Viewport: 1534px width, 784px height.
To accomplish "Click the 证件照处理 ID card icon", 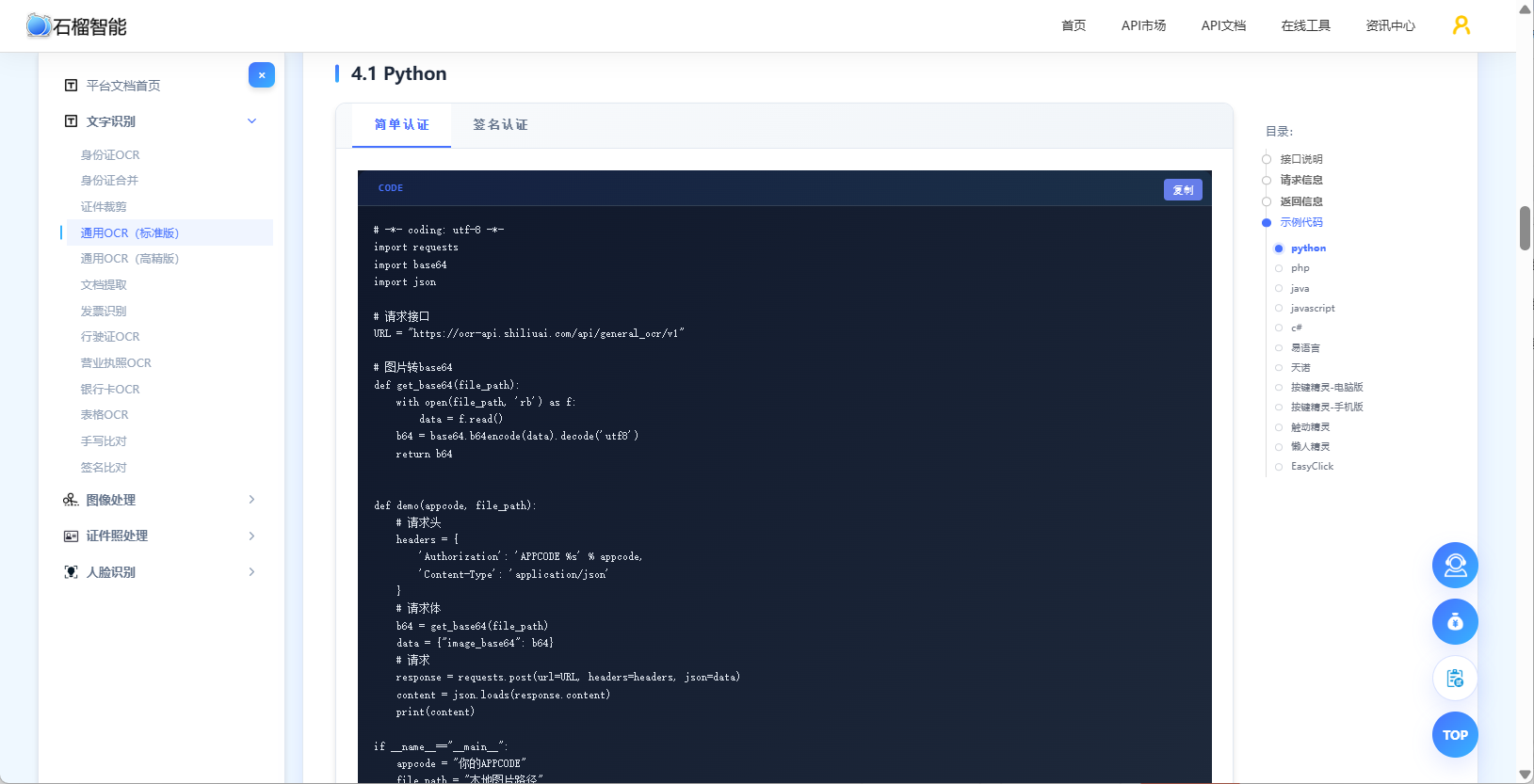I will [71, 536].
